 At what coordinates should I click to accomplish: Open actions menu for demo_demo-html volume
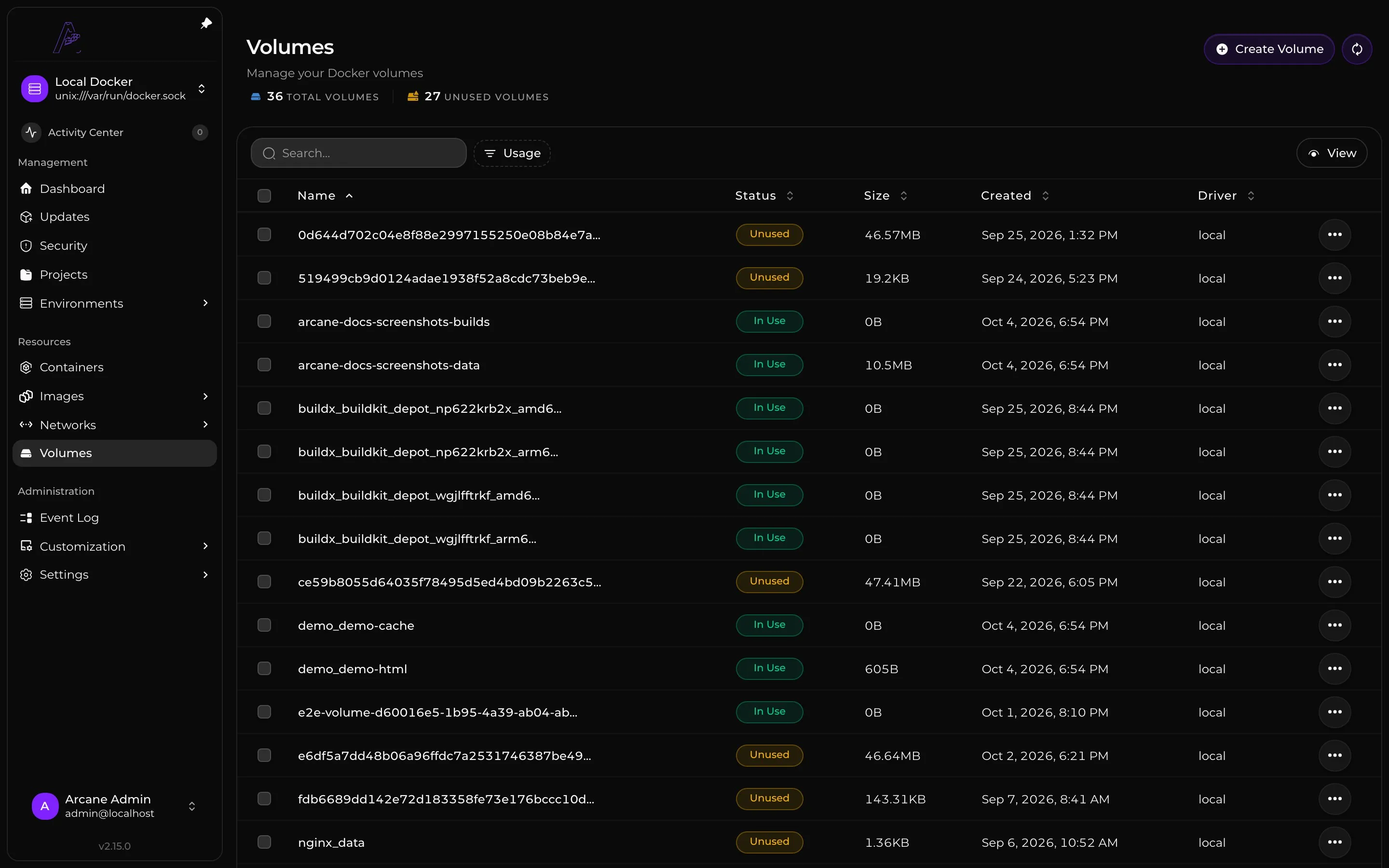[1335, 669]
